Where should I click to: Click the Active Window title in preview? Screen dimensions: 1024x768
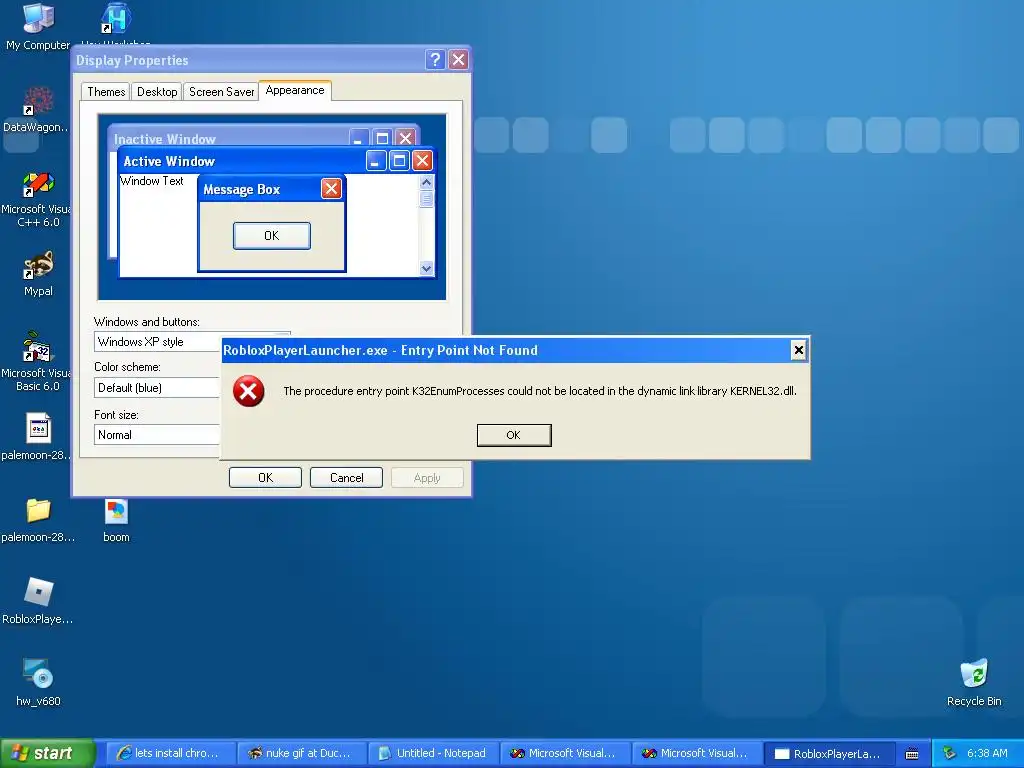pos(169,161)
